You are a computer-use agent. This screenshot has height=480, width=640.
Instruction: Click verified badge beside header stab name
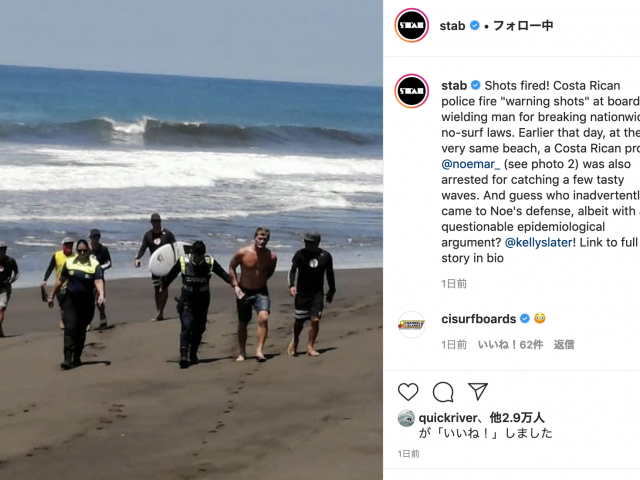(474, 25)
